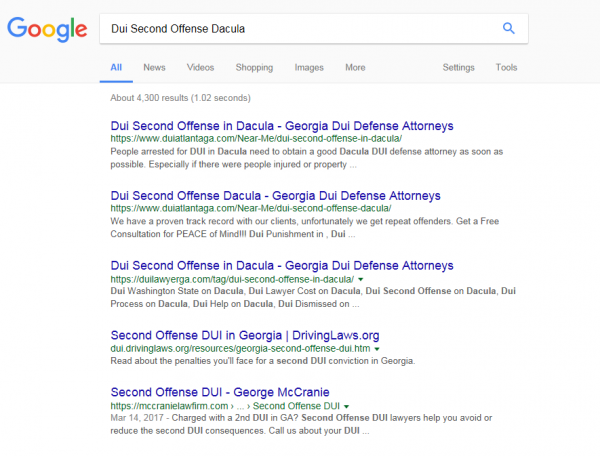This screenshot has width=600, height=456.
Task: Open the duilawyerga.com result title
Action: pyautogui.click(x=282, y=265)
